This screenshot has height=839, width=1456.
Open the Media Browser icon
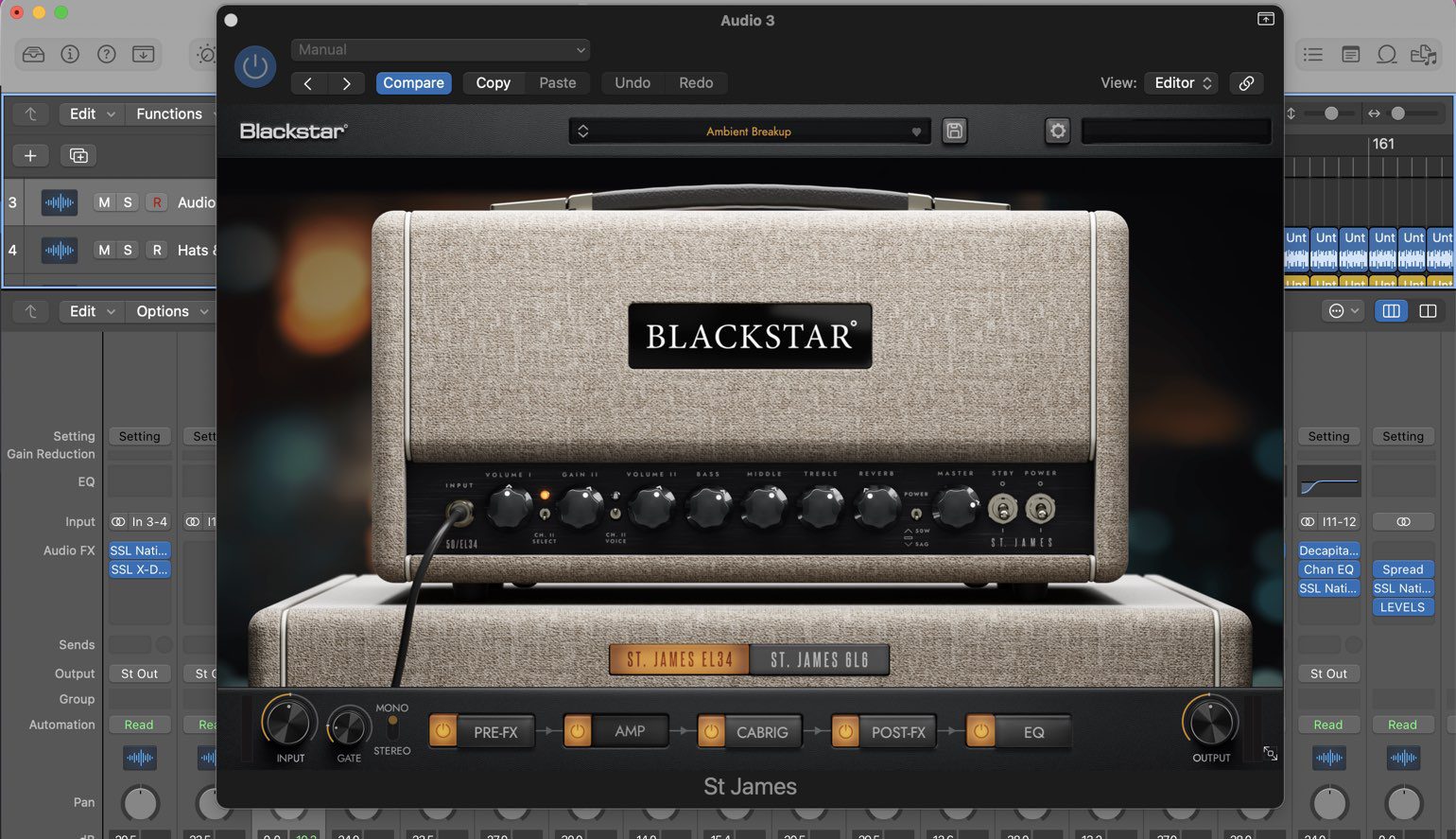(x=1424, y=54)
